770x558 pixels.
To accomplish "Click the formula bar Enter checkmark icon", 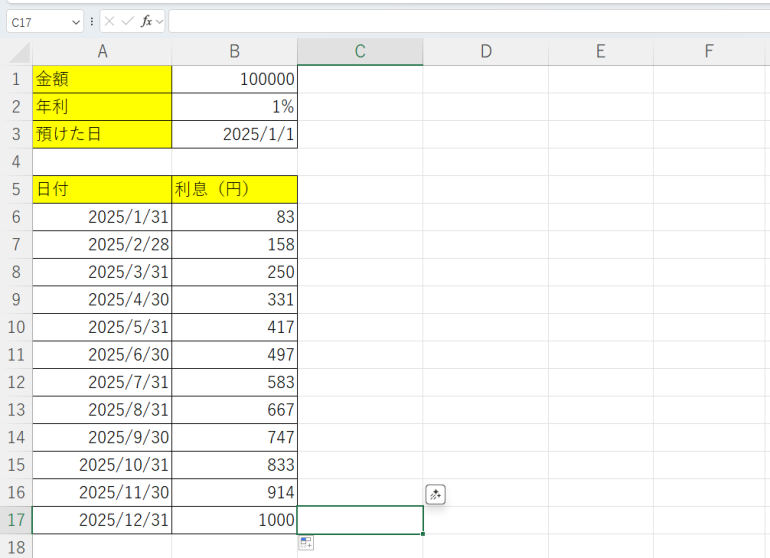I will [127, 21].
